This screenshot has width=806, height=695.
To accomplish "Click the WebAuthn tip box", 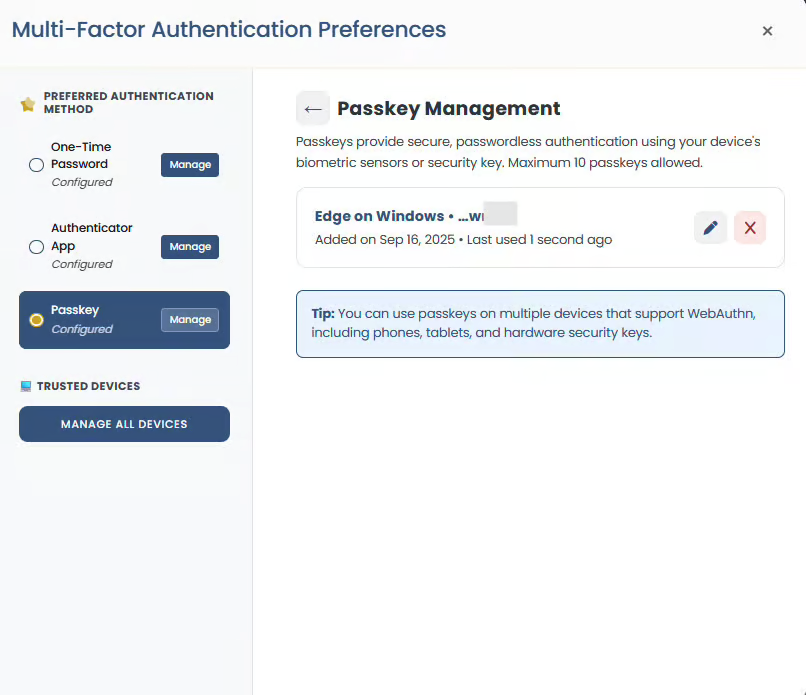I will tap(540, 324).
